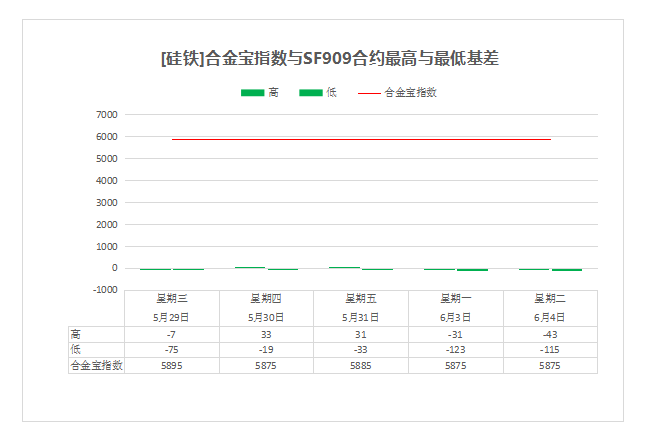Screen dimensions: 649x437
Task: Click y-axis label 2000
Action: coord(107,224)
